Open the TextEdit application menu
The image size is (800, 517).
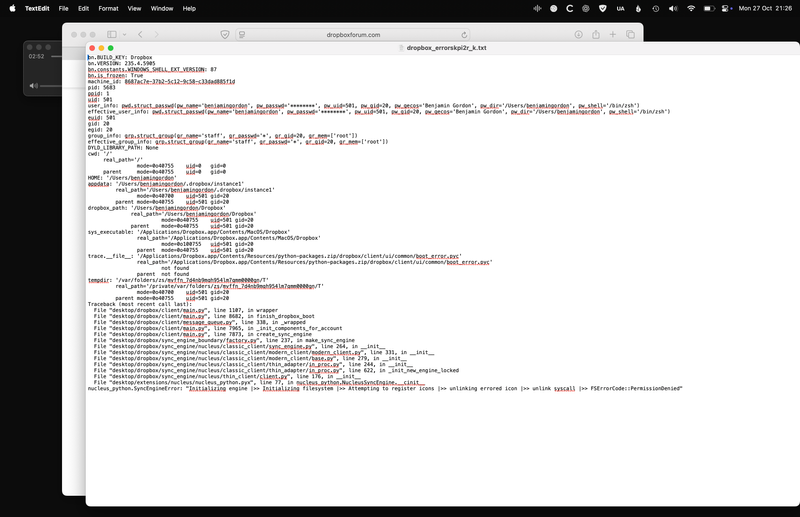coord(37,8)
